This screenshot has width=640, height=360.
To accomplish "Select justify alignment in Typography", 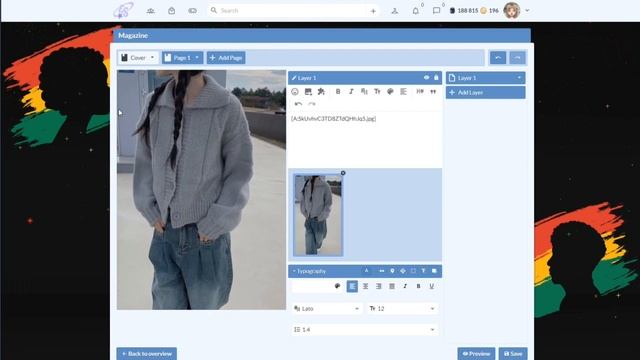I will [392, 286].
